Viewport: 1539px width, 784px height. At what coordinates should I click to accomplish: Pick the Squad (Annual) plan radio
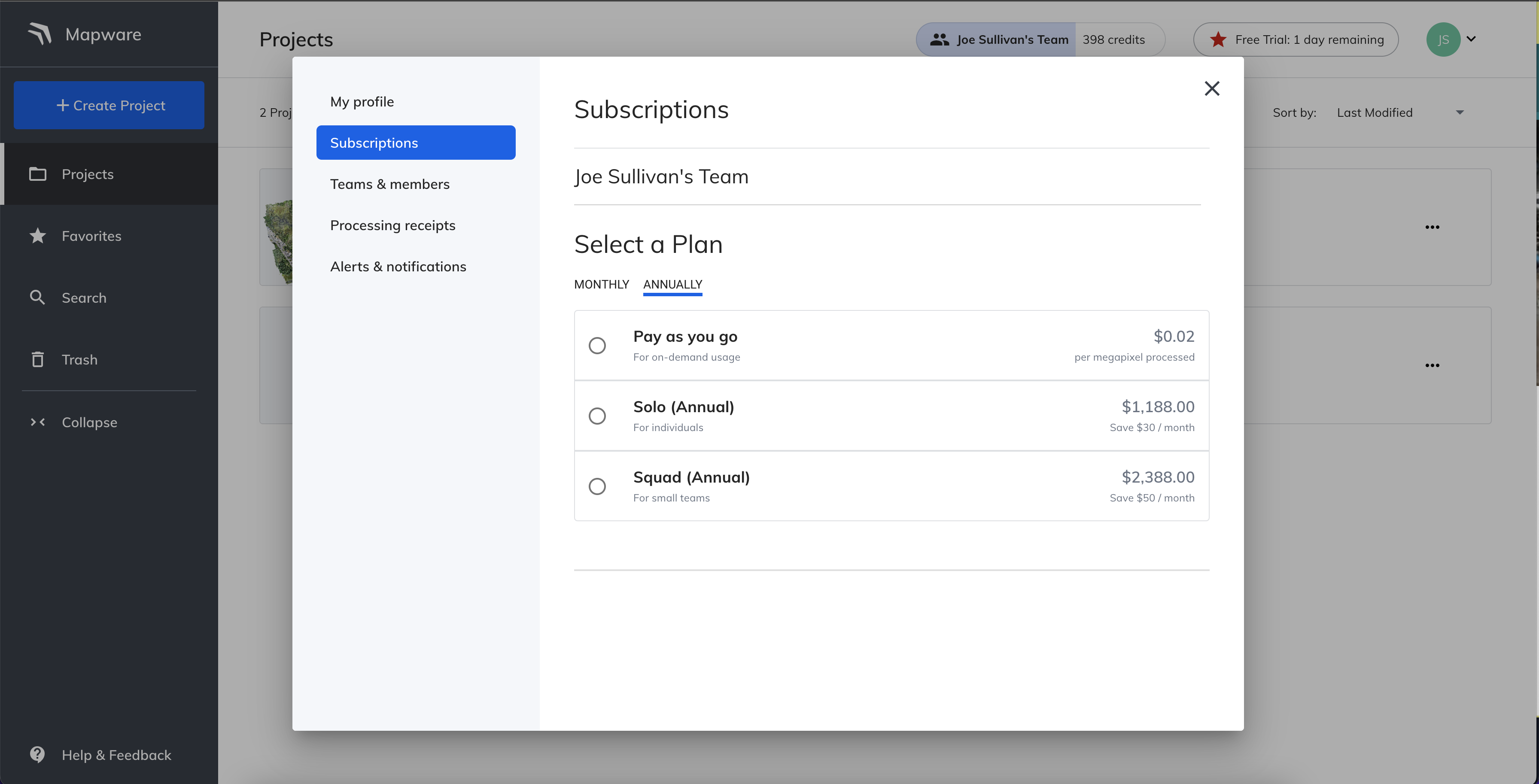[597, 486]
